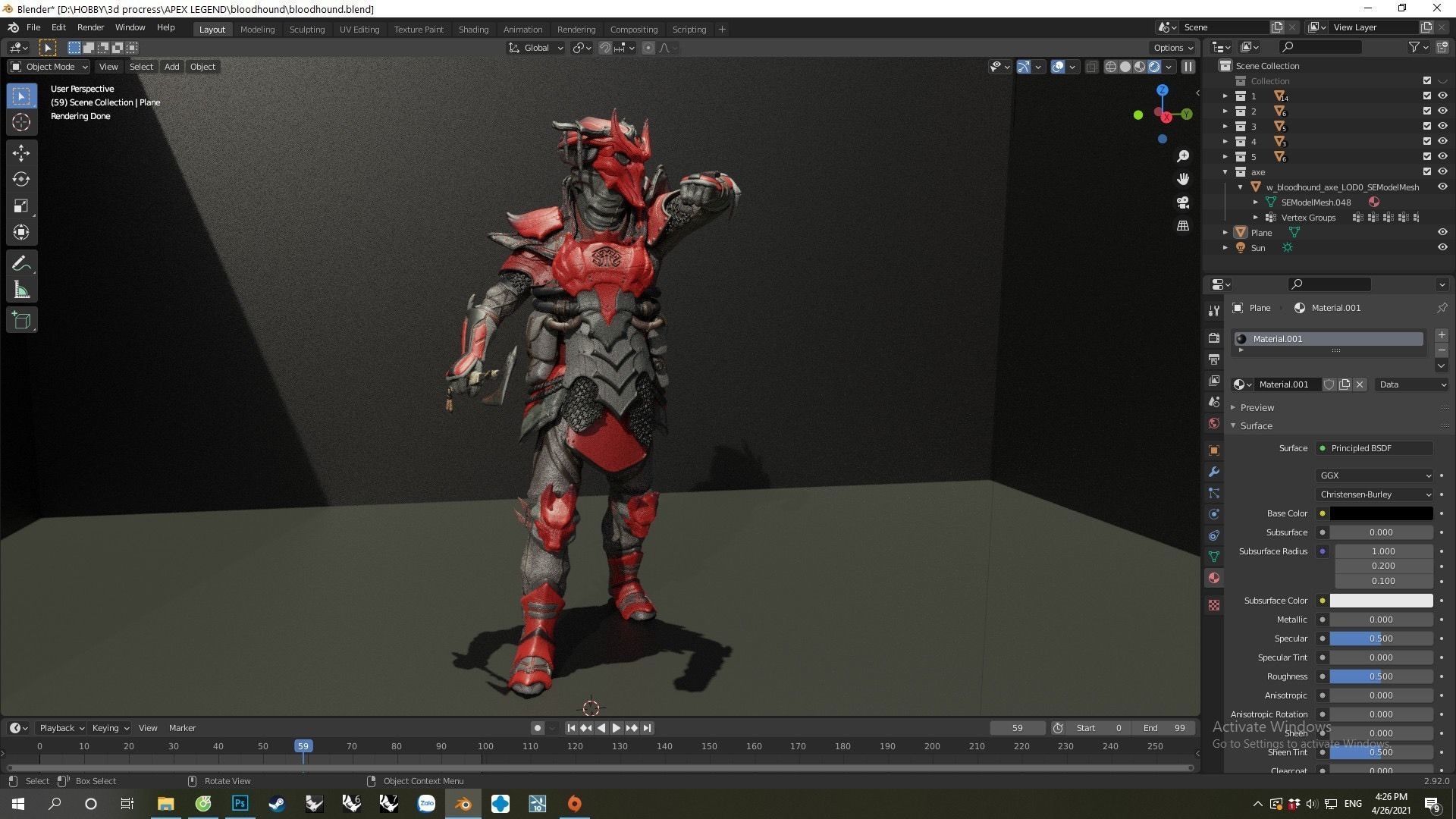Select the Measure tool
Screen dimensions: 1456x819
coord(21,290)
